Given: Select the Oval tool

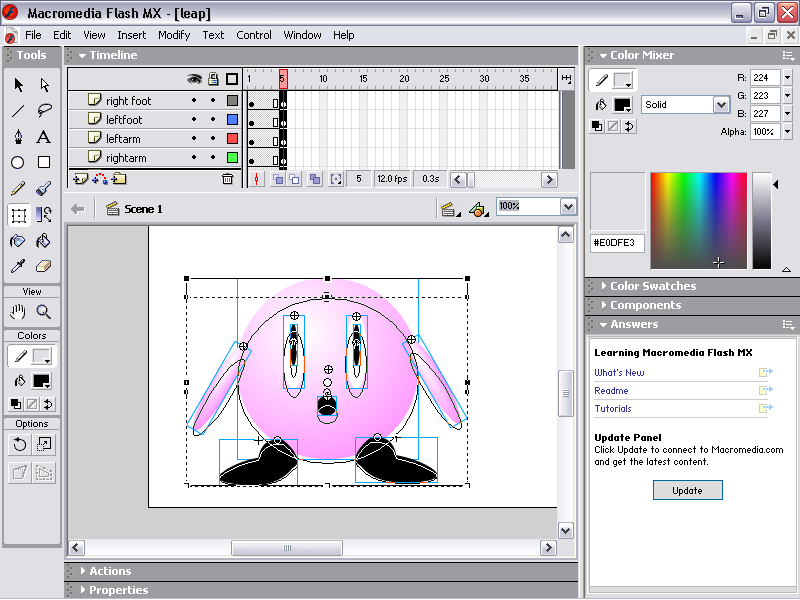Looking at the screenshot, I should point(18,163).
